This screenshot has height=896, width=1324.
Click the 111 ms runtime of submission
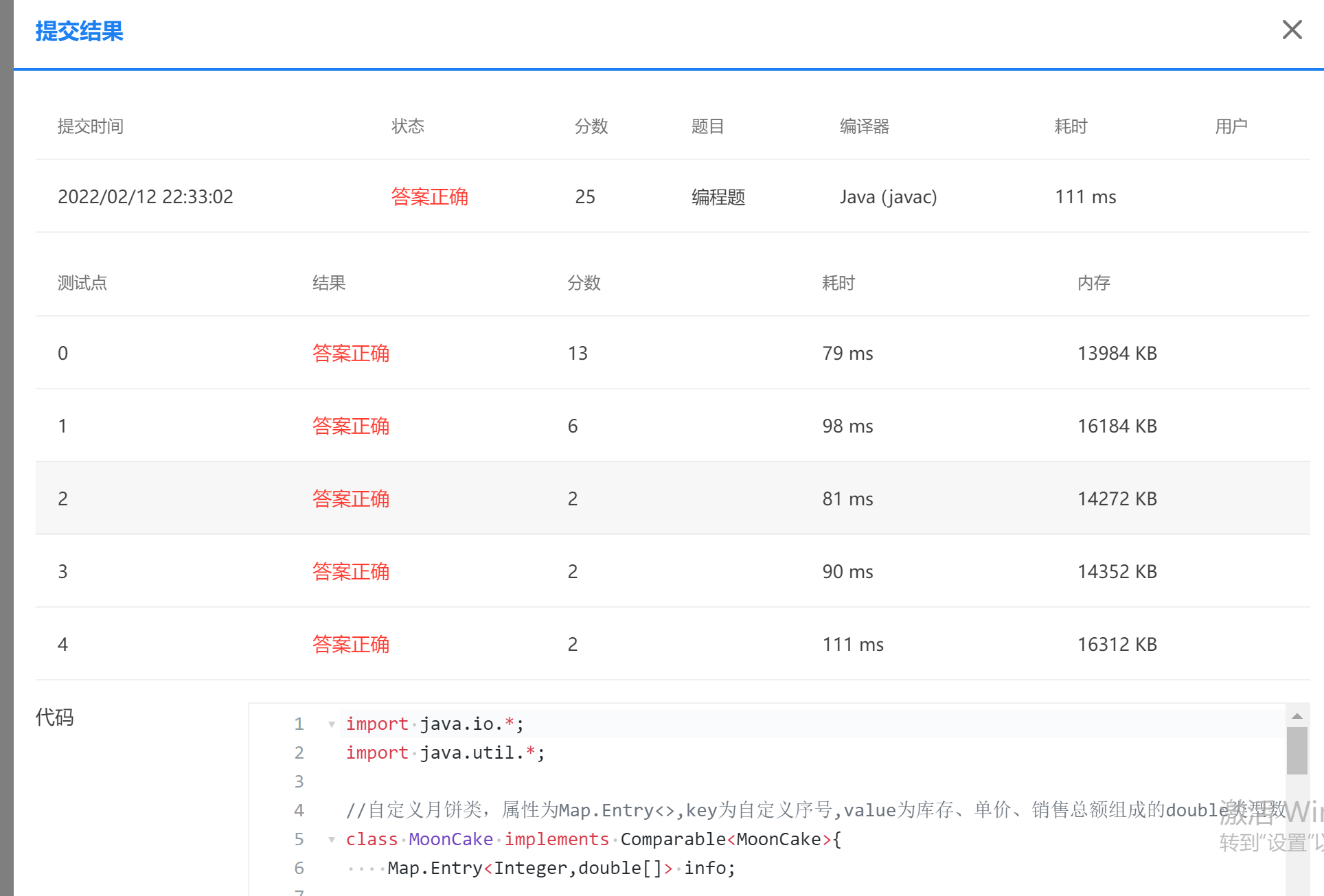(1085, 197)
